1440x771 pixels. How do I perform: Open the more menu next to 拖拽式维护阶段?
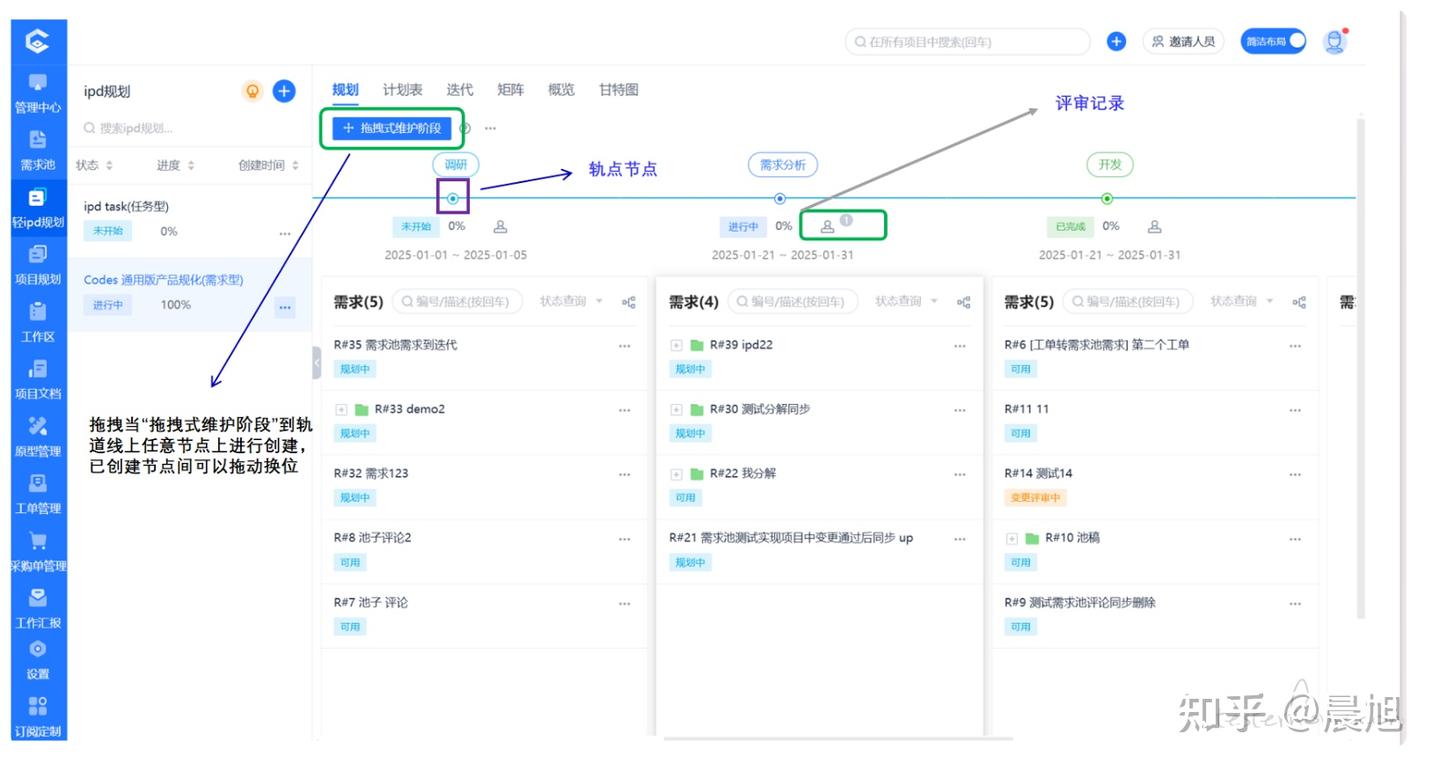[x=490, y=128]
